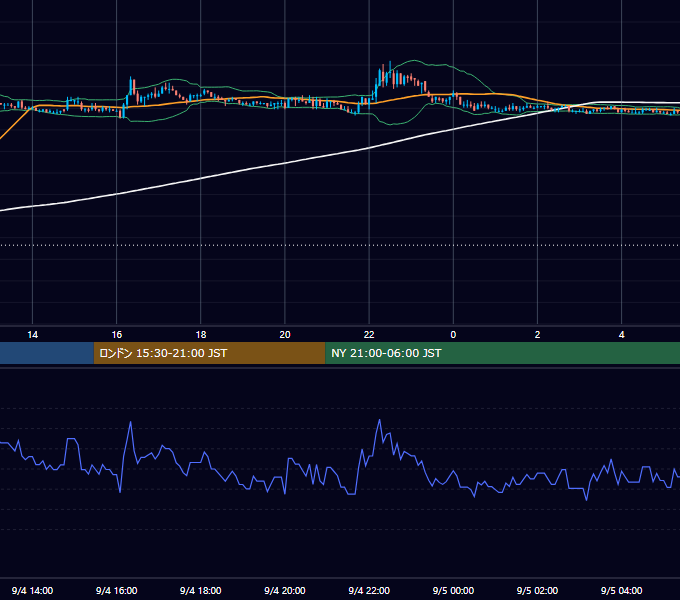Click the 9/5 04:00 date label
680x600 pixels.
pos(621,590)
